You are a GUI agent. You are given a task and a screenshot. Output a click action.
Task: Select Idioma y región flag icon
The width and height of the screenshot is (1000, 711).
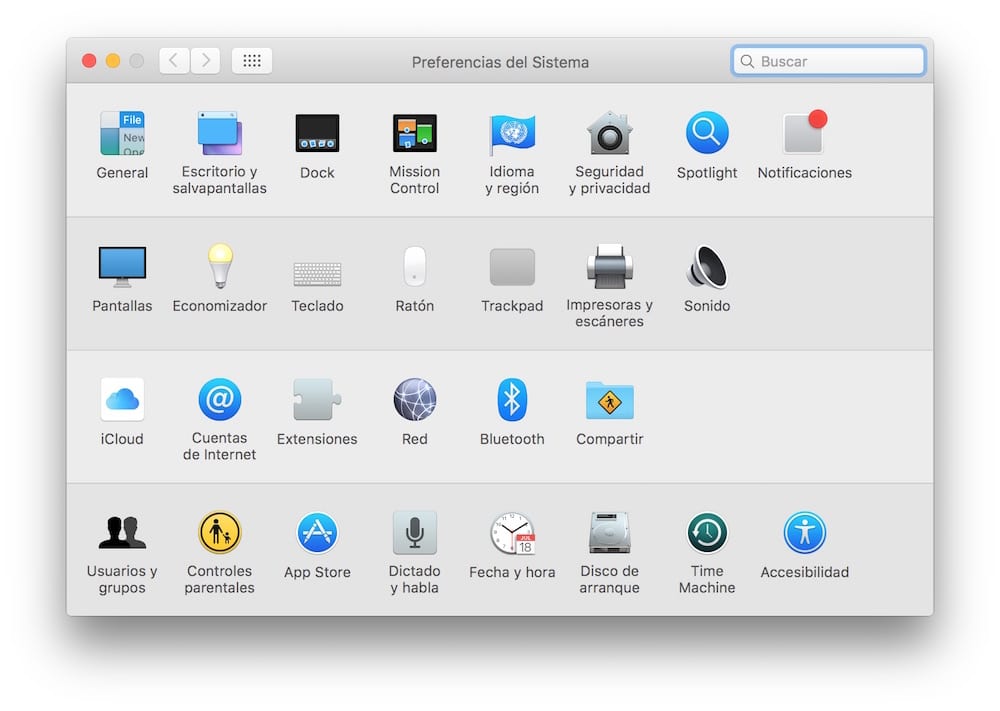512,134
